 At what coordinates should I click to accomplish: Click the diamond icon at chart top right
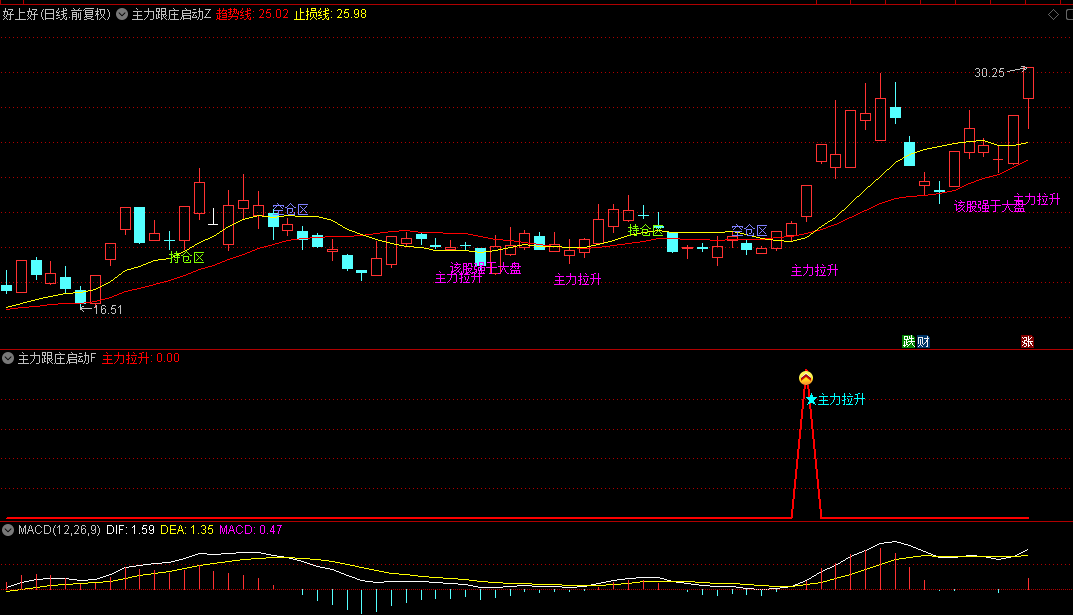point(1053,14)
